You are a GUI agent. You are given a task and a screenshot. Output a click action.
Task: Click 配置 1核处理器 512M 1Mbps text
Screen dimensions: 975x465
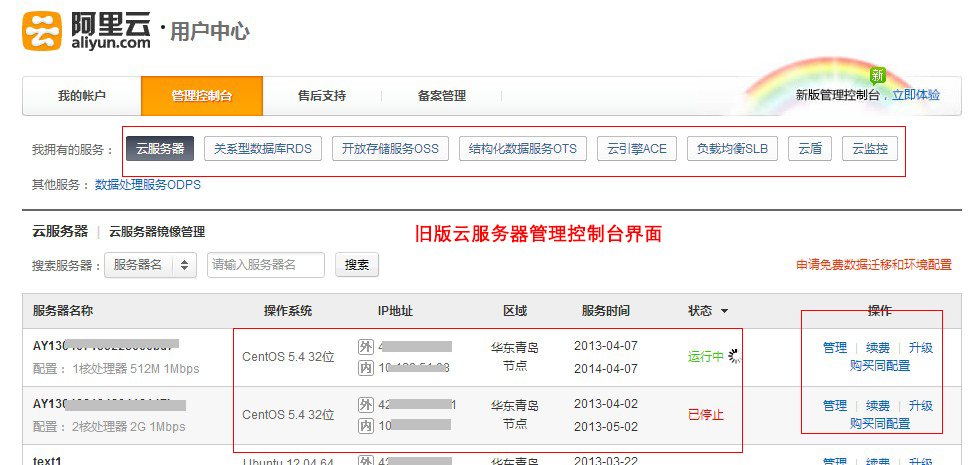(116, 369)
